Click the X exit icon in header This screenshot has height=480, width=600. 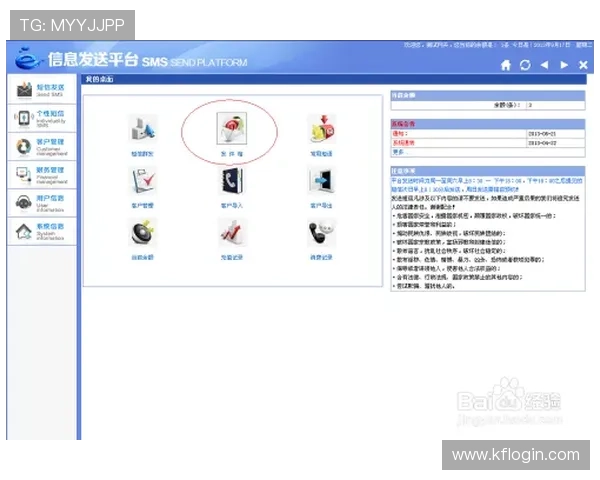pyautogui.click(x=583, y=65)
